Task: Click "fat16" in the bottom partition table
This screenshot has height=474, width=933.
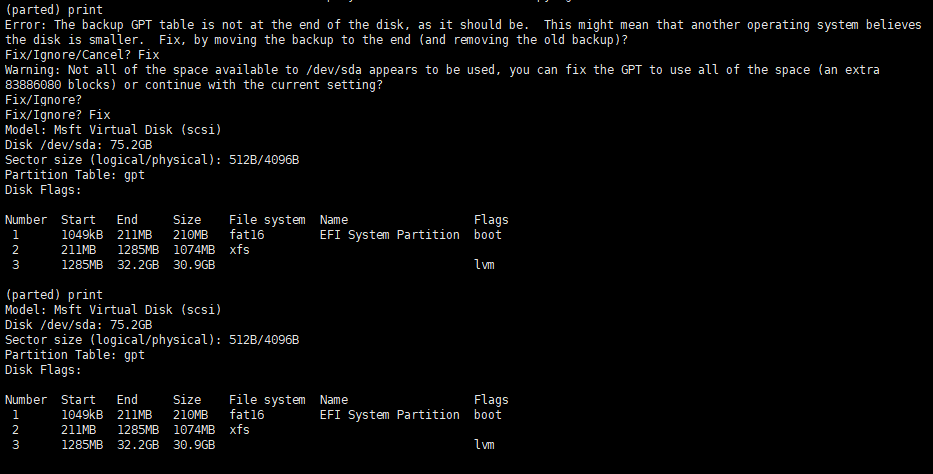Action: [247, 415]
